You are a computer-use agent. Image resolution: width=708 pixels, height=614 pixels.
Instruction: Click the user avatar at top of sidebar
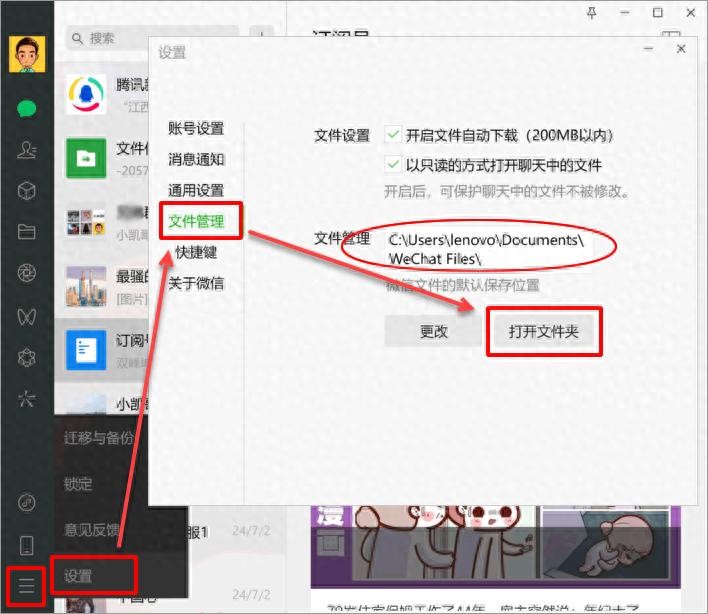click(27, 54)
